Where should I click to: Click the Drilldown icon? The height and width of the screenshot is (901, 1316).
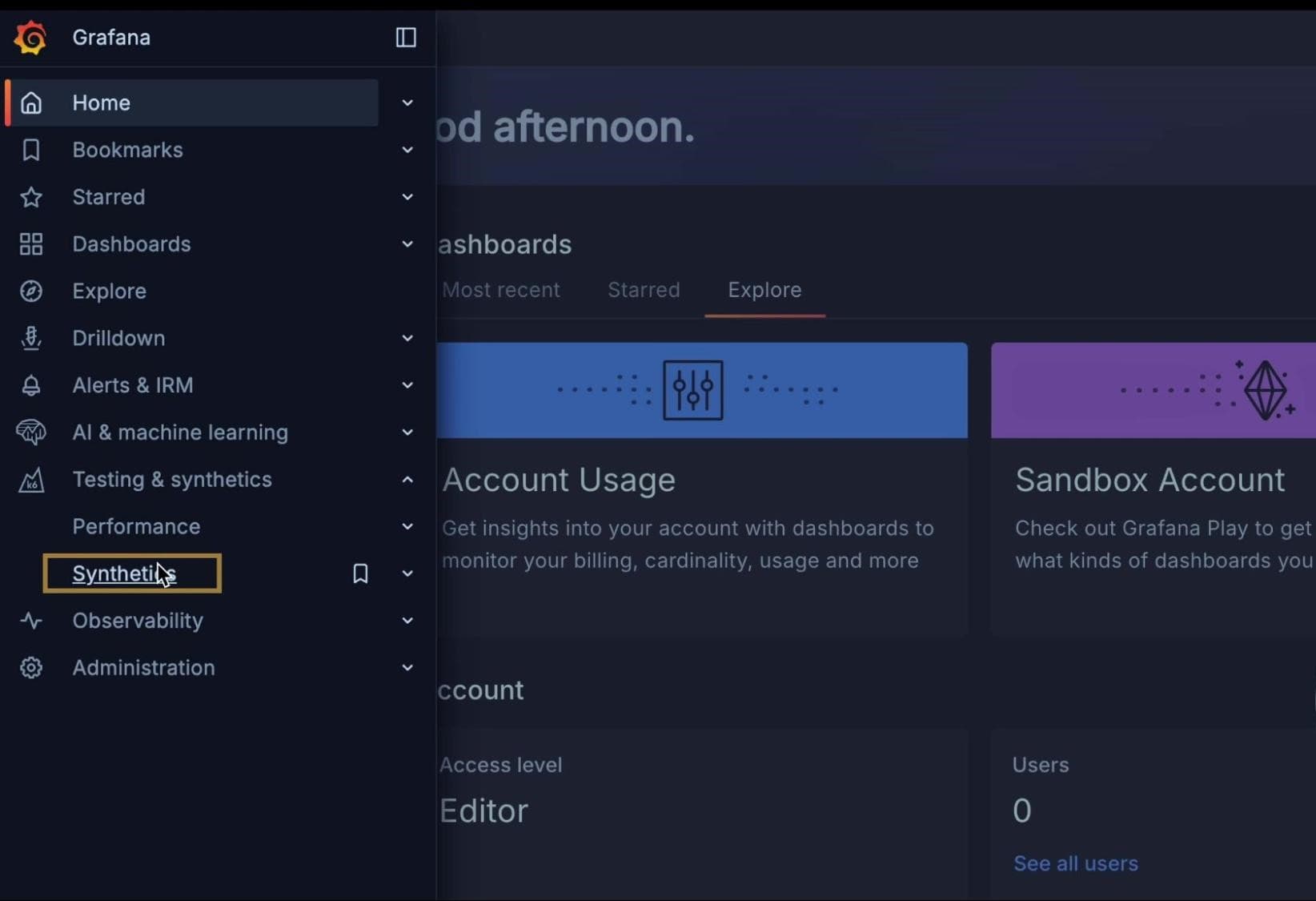click(31, 338)
